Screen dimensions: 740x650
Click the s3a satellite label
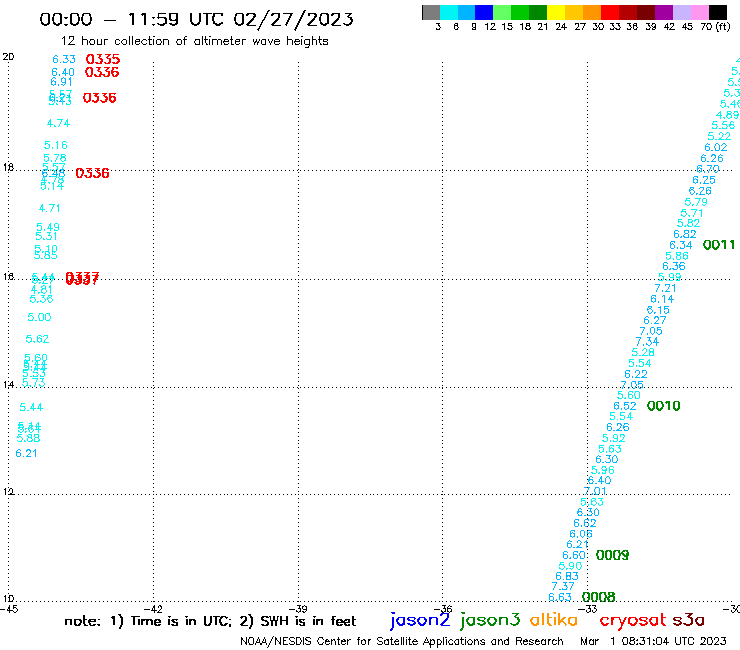(689, 620)
